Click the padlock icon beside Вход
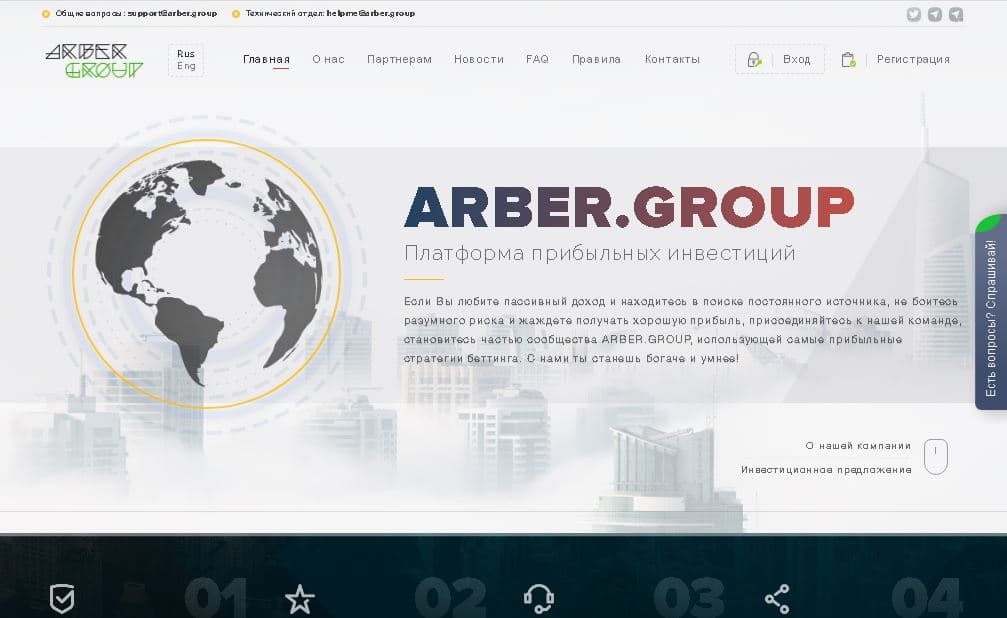 pos(754,60)
